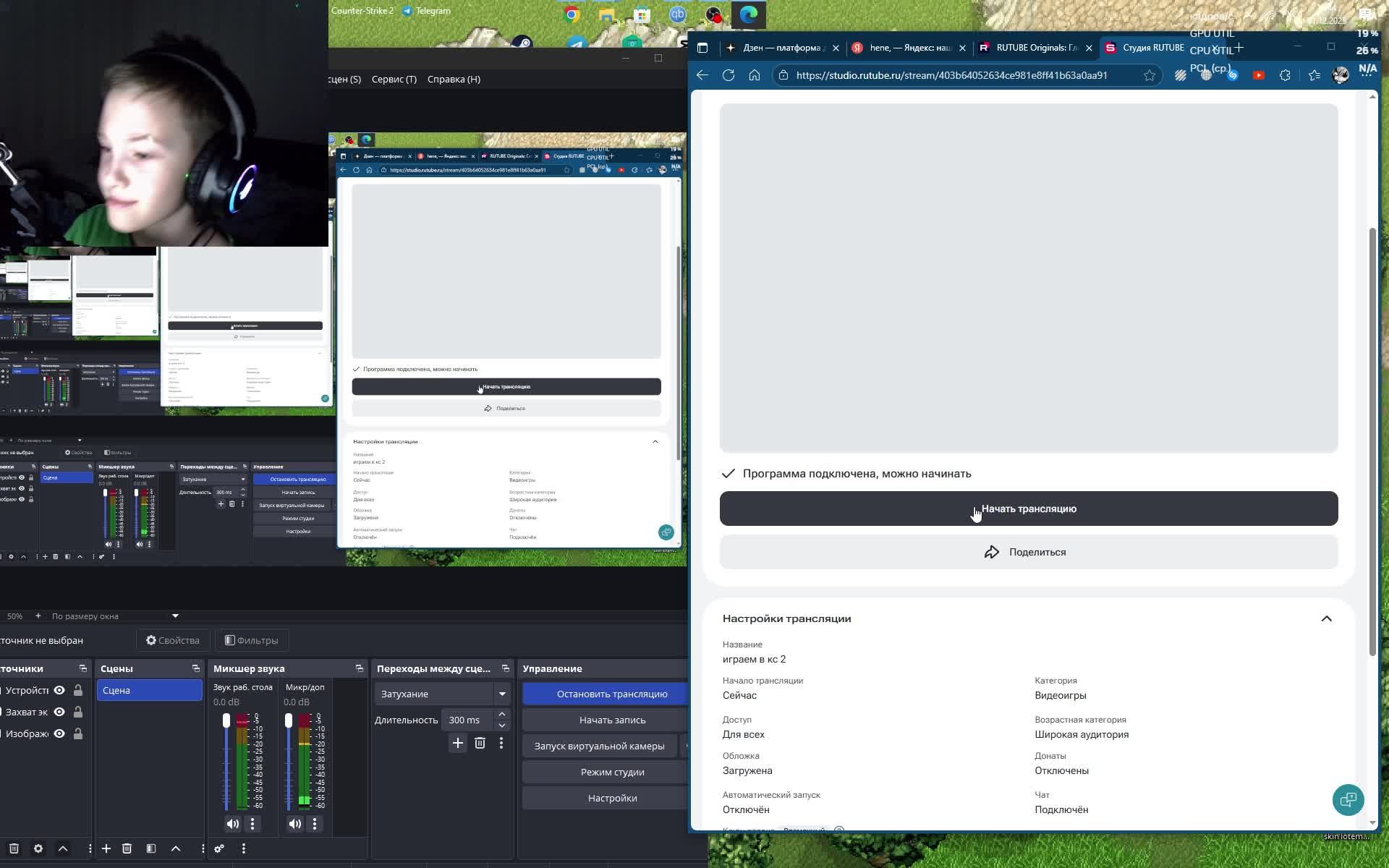Hide the Захват экрана source eye
The height and width of the screenshot is (868, 1389).
pos(59,712)
